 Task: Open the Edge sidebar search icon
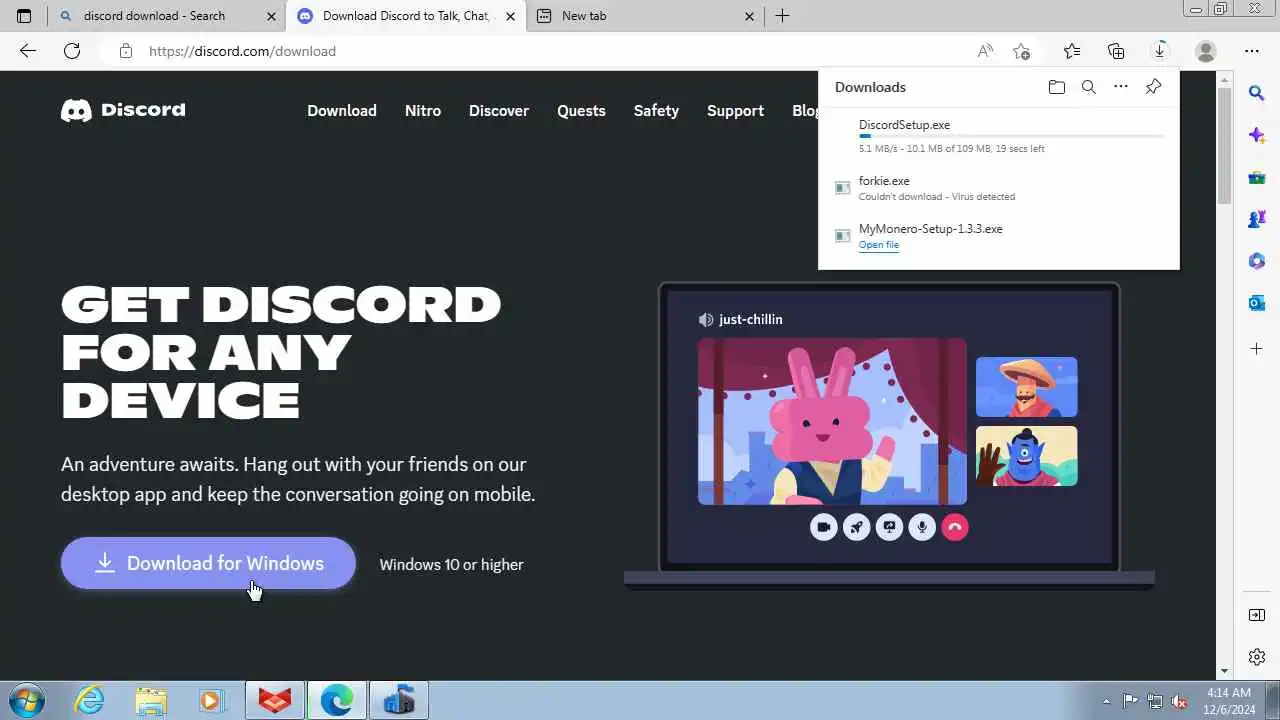(1257, 93)
